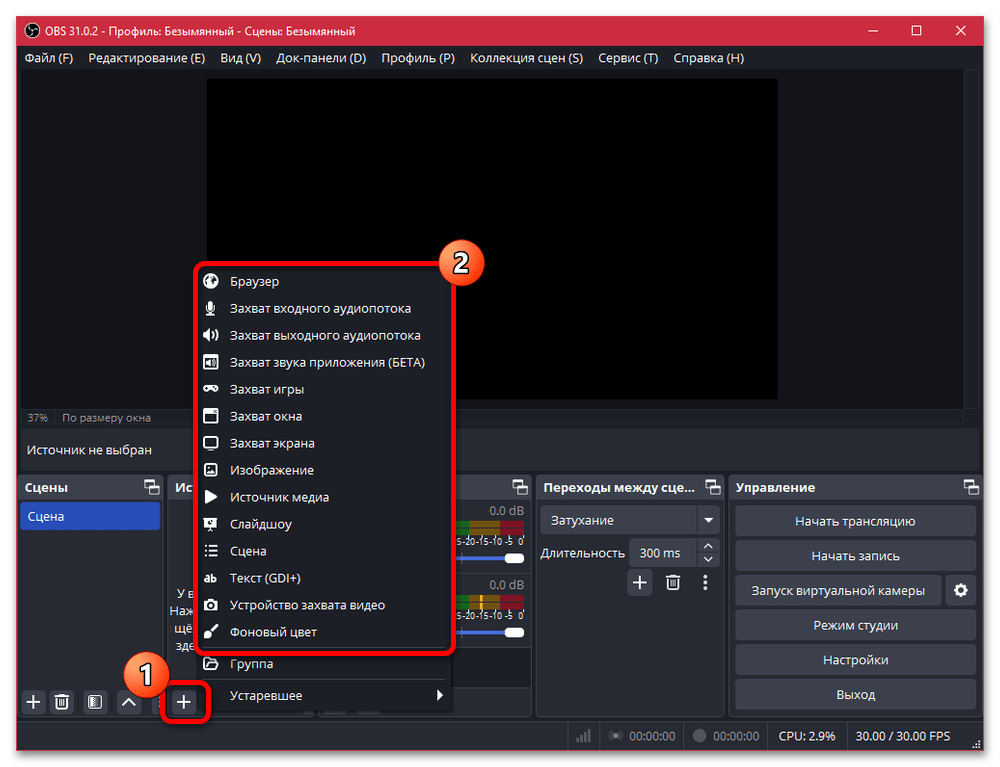1000x767 pixels.
Task: Open По размеру окна scaling selector
Action: click(x=107, y=418)
